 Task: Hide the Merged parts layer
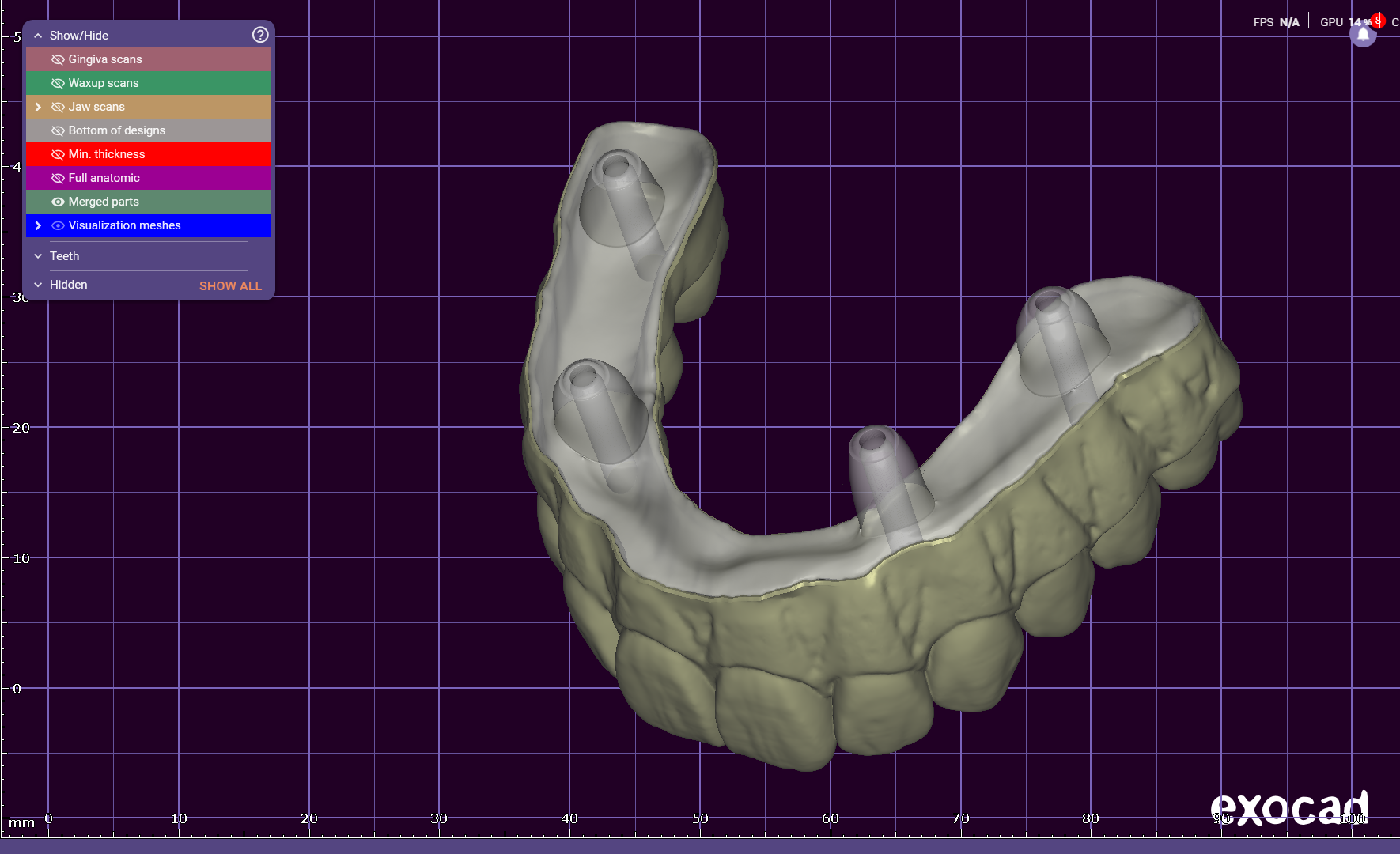[x=58, y=202]
